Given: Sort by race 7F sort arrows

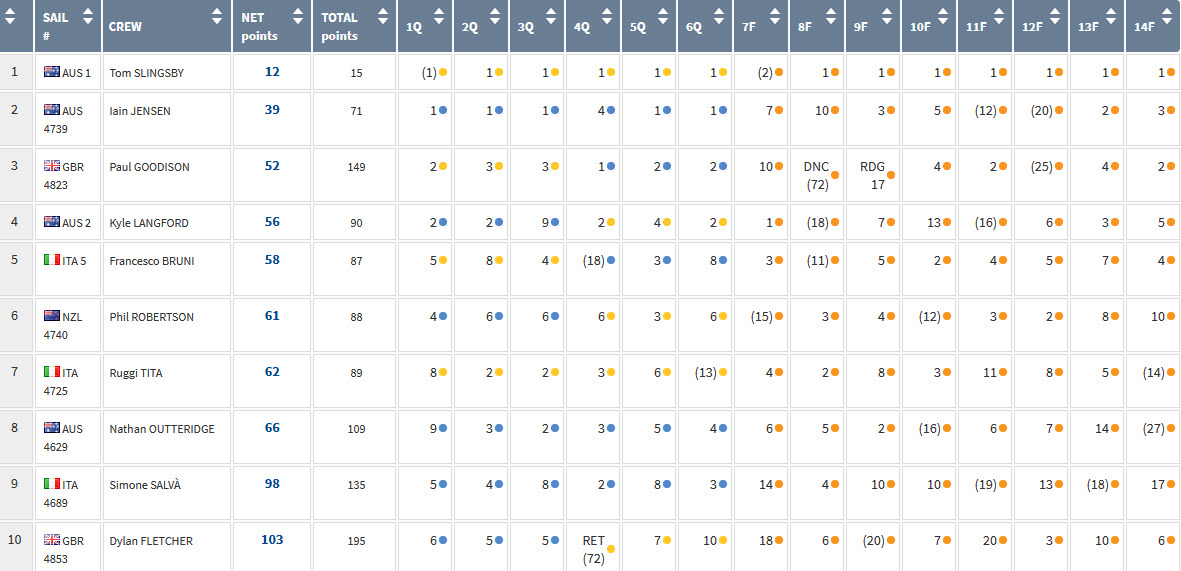Looking at the screenshot, I should [x=775, y=16].
